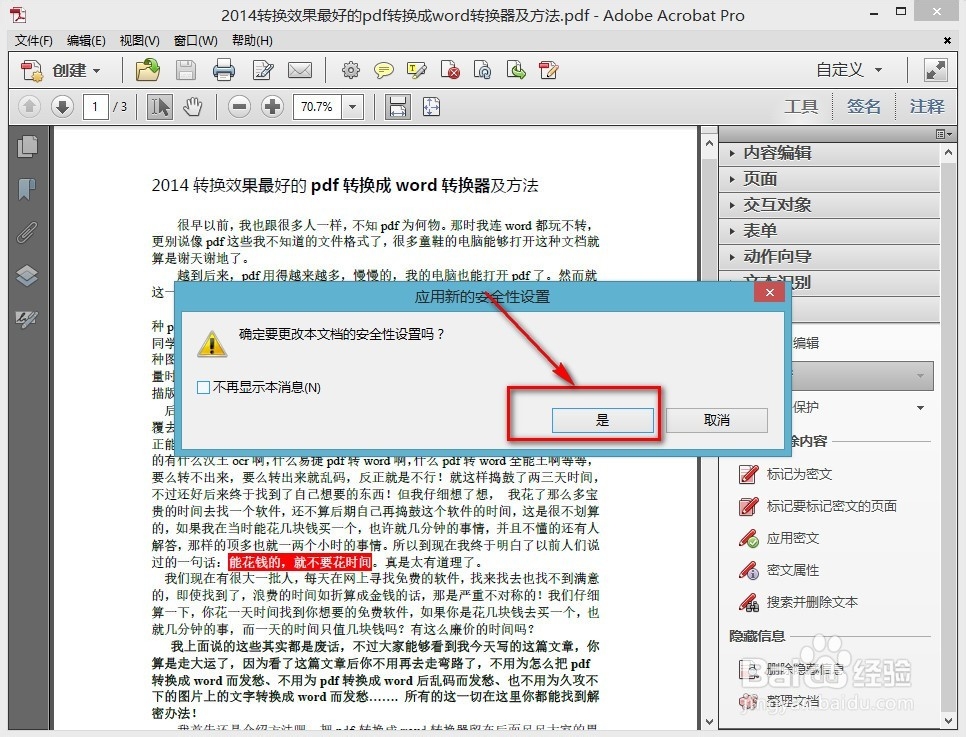
Task: Open the Create dropdown arrow
Action: tap(96, 71)
